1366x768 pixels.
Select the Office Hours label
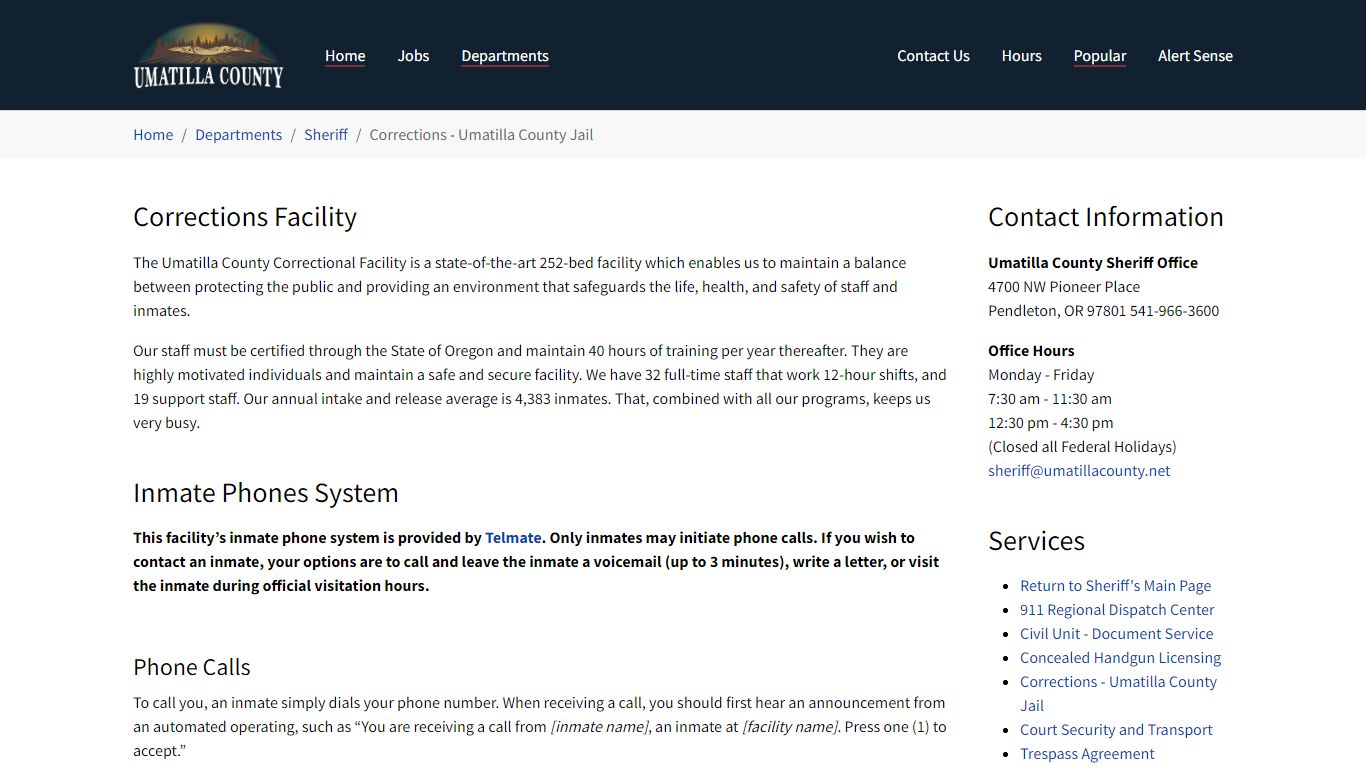click(1031, 351)
